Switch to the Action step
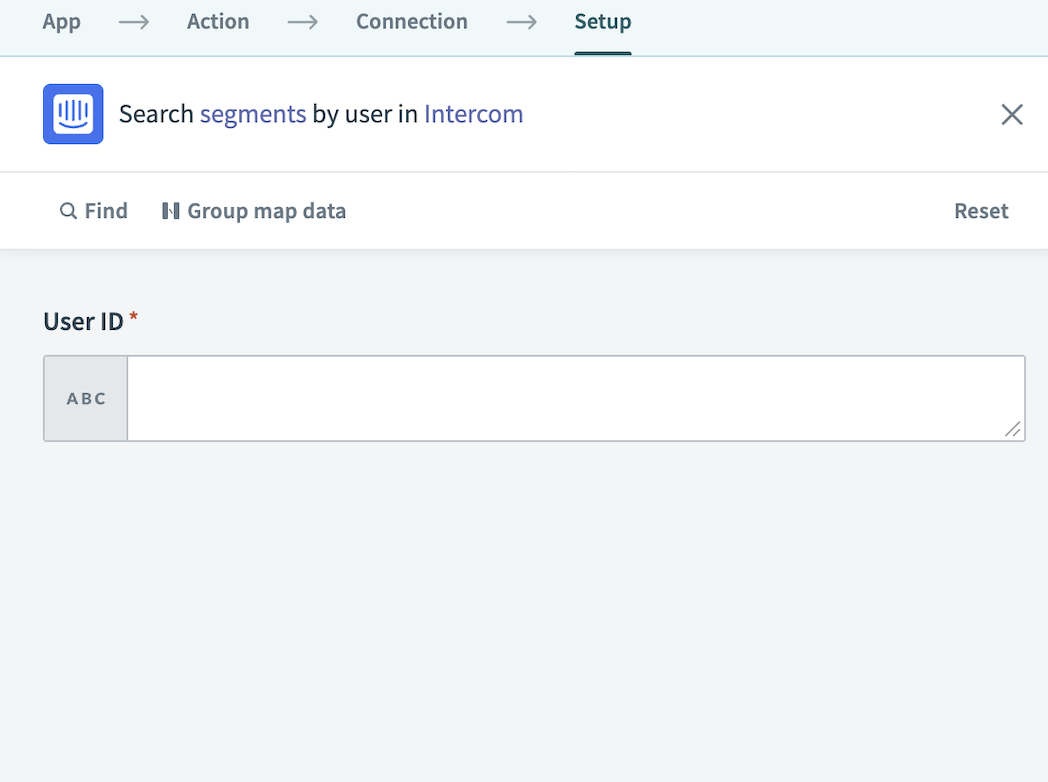 (x=218, y=21)
